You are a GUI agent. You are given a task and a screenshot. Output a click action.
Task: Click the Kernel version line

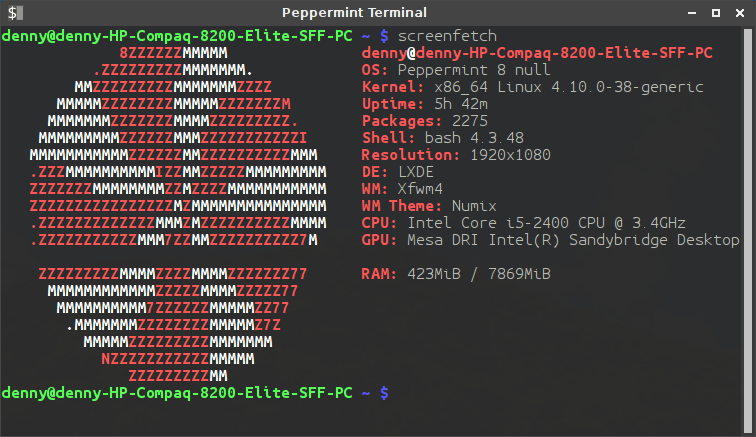tap(532, 87)
